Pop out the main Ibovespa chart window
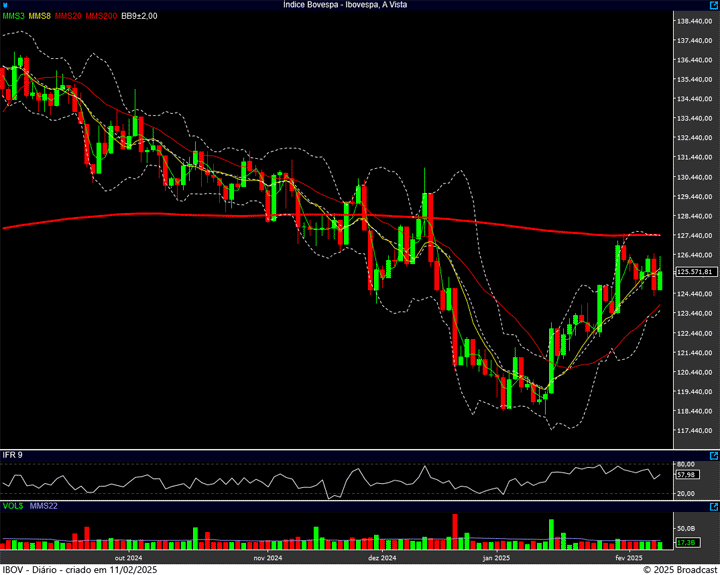The width and height of the screenshot is (720, 575). [714, 5]
